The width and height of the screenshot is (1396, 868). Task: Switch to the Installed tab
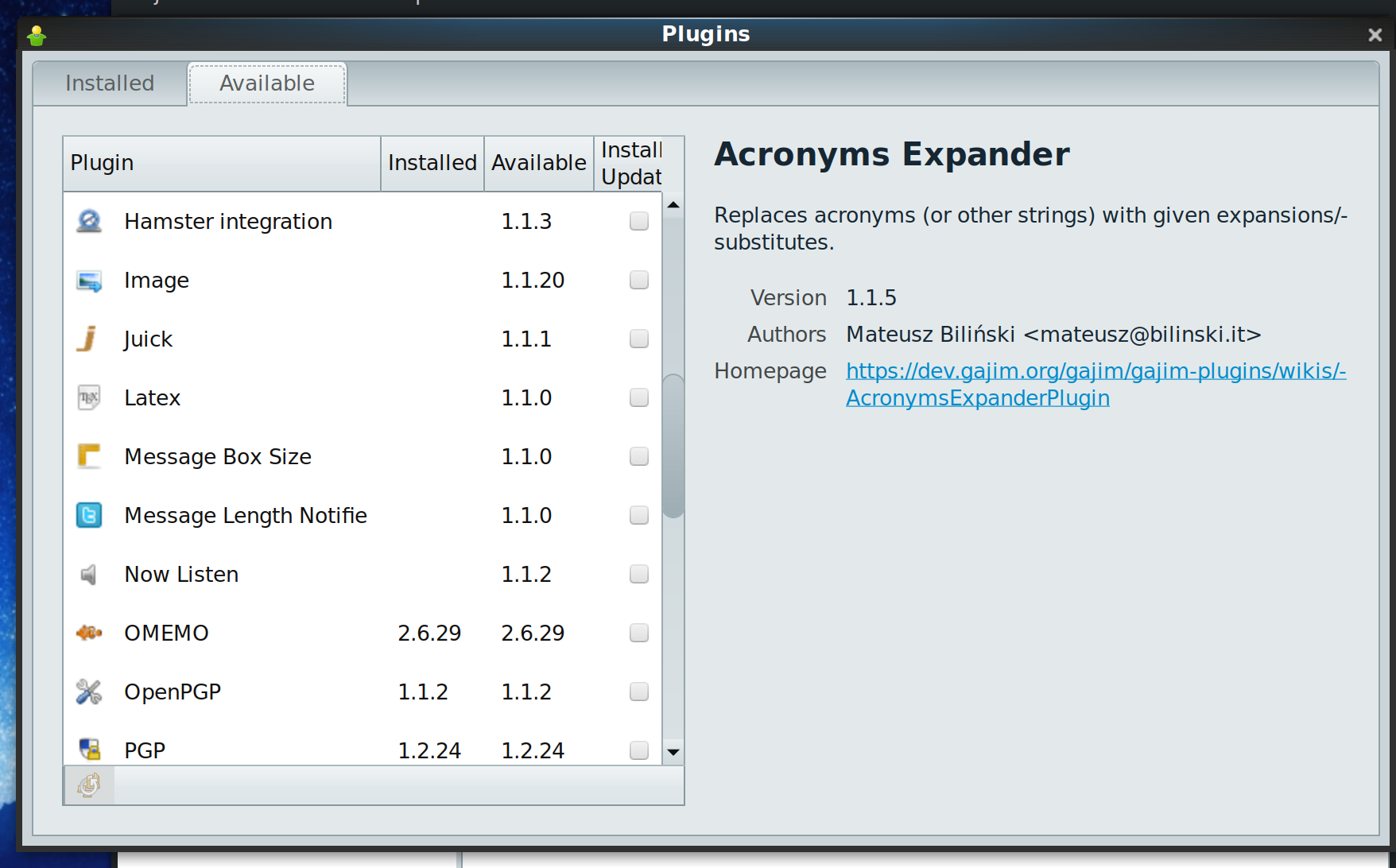(110, 83)
